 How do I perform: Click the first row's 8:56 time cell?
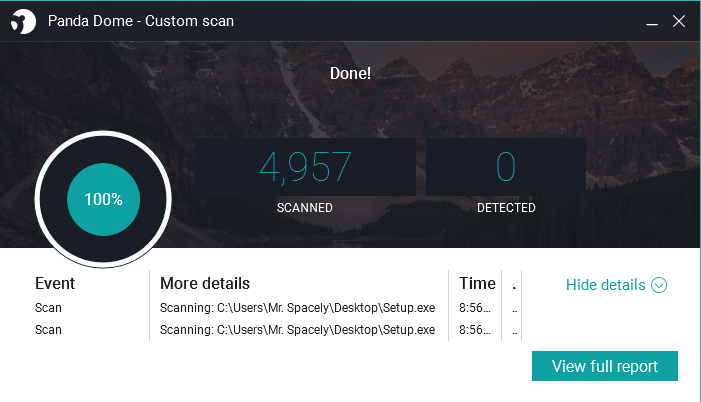tap(475, 308)
